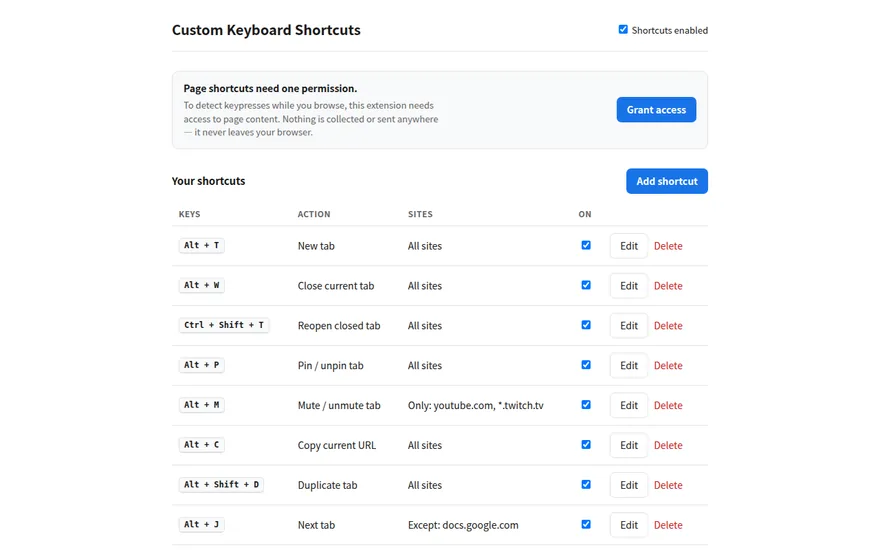Screen dimensions: 880x550
Task: Click the Alt + M key badge
Action: (201, 405)
